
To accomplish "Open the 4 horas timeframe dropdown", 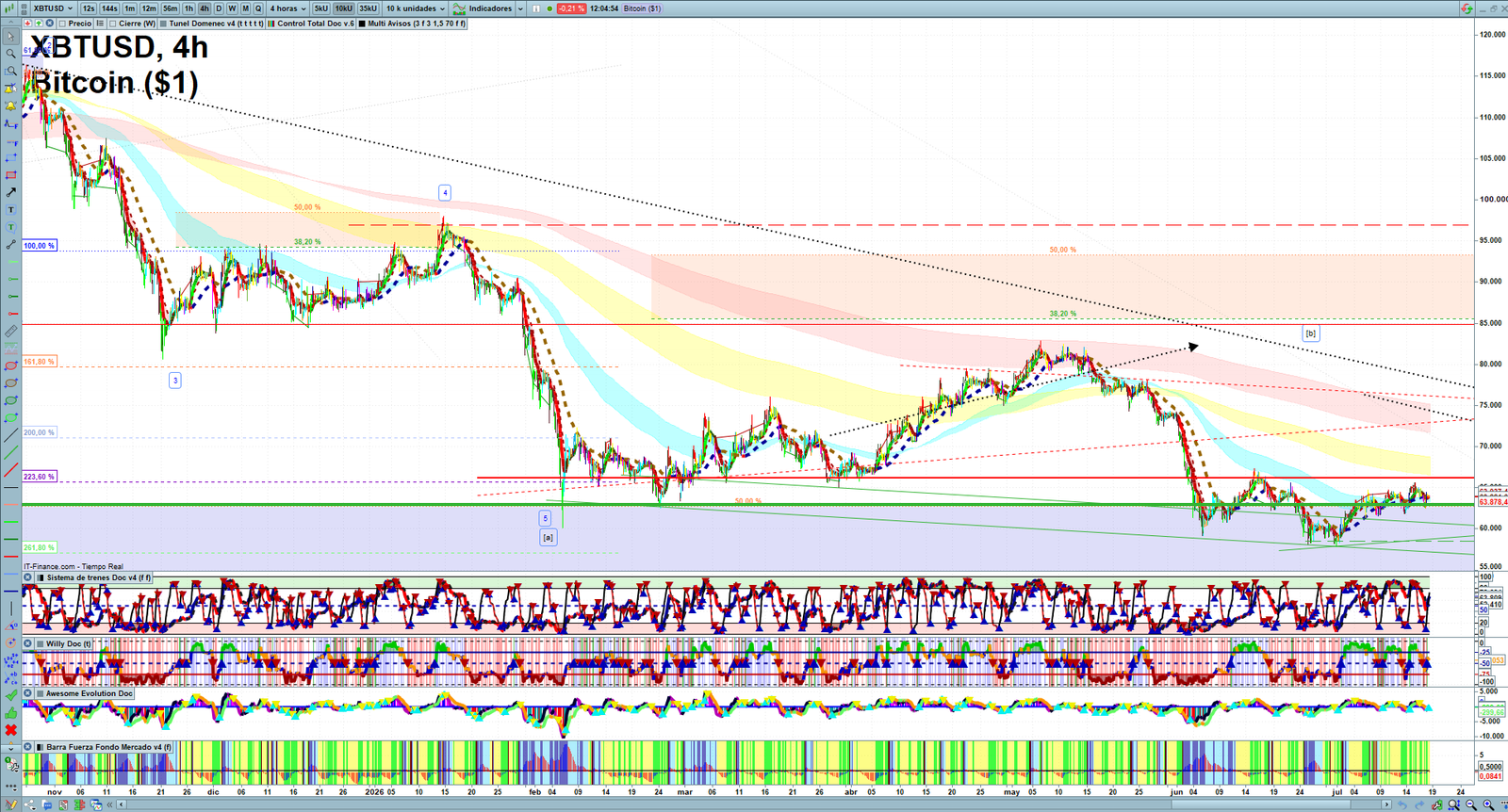I will tap(287, 8).
